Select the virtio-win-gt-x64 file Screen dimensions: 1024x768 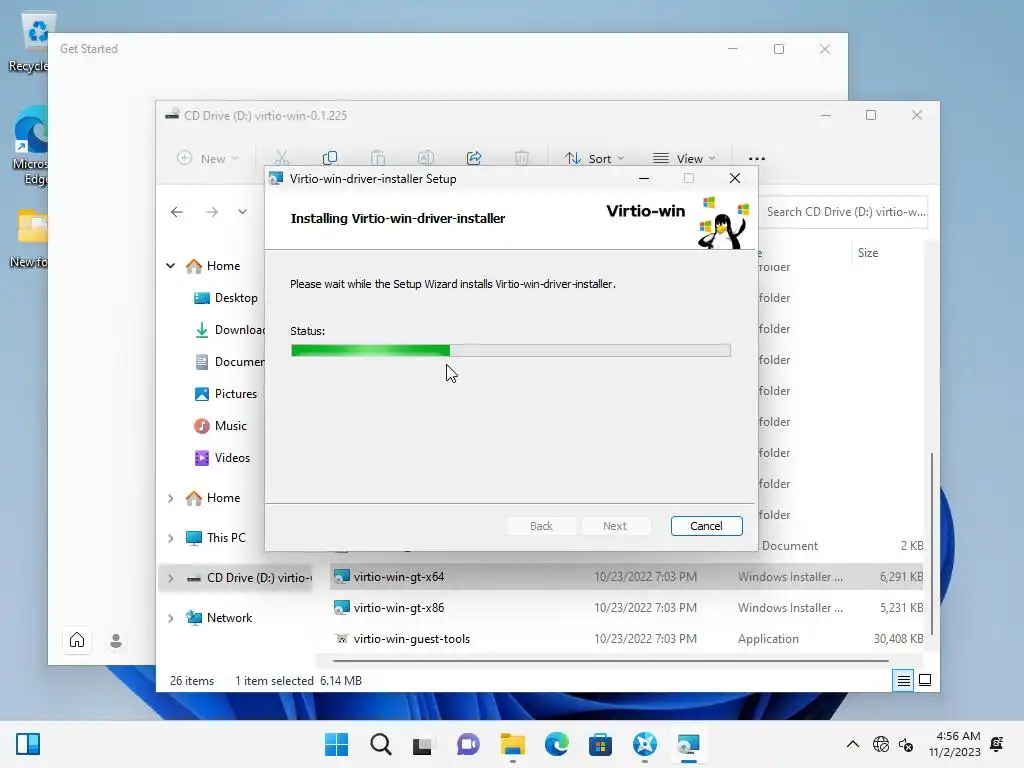tap(626, 577)
